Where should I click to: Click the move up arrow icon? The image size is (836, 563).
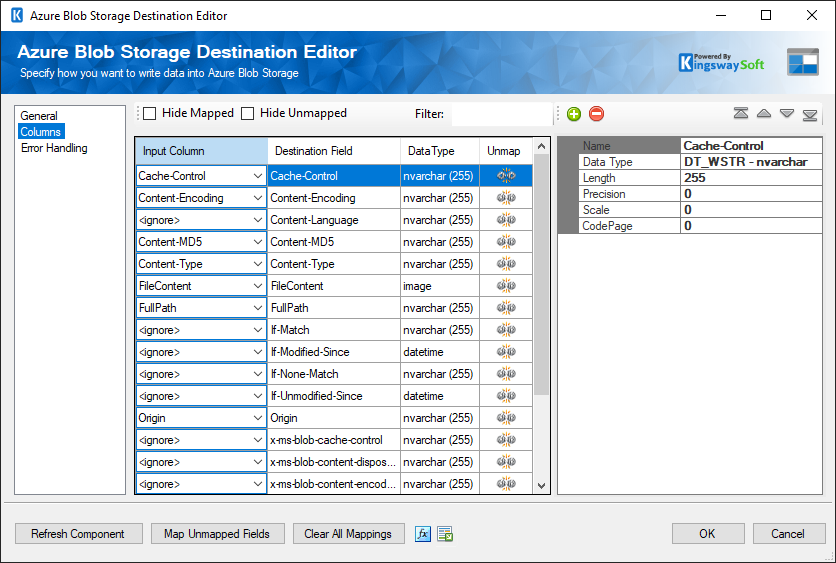pos(764,113)
